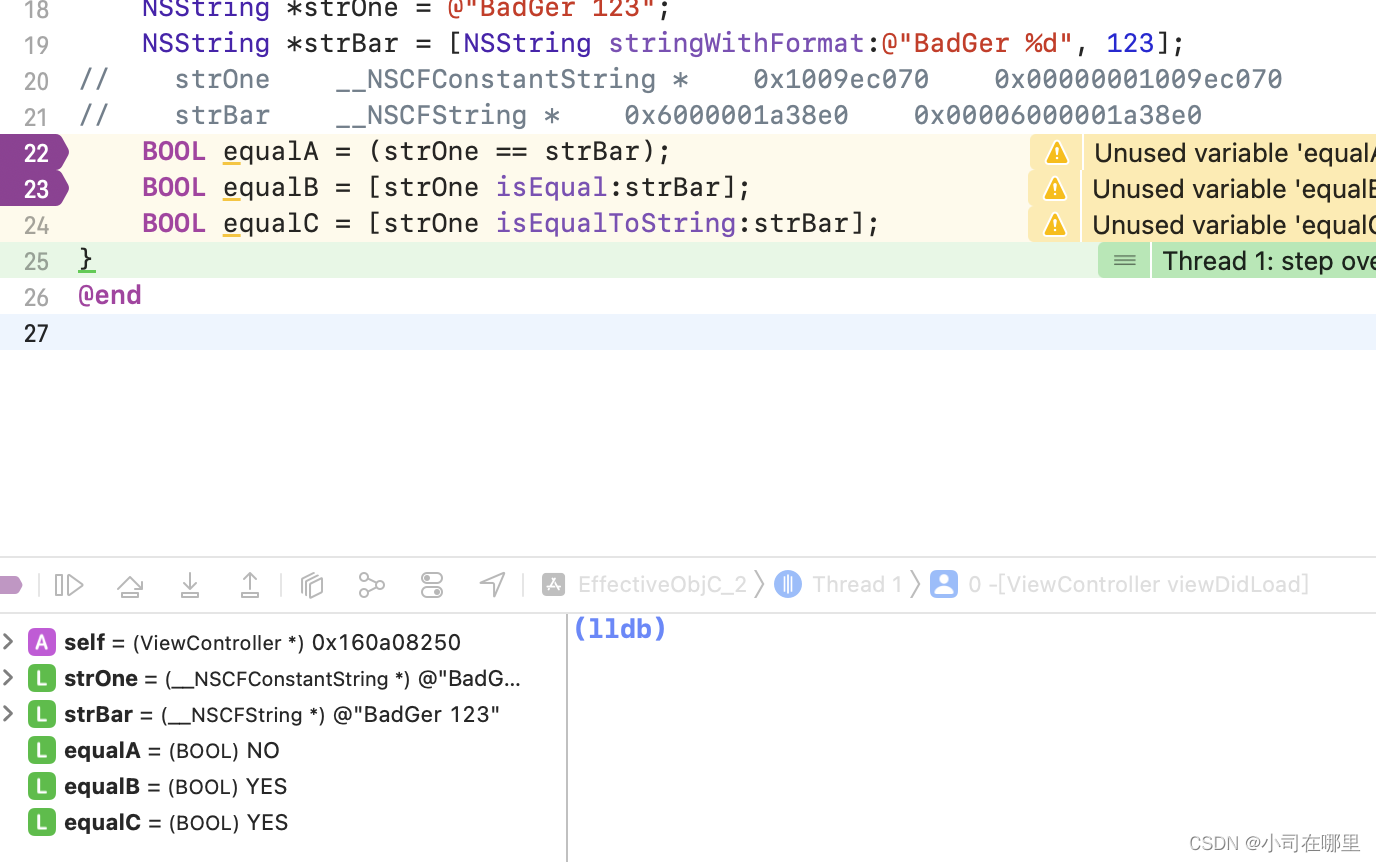Open Environment Overrides toggles icon

point(432,585)
